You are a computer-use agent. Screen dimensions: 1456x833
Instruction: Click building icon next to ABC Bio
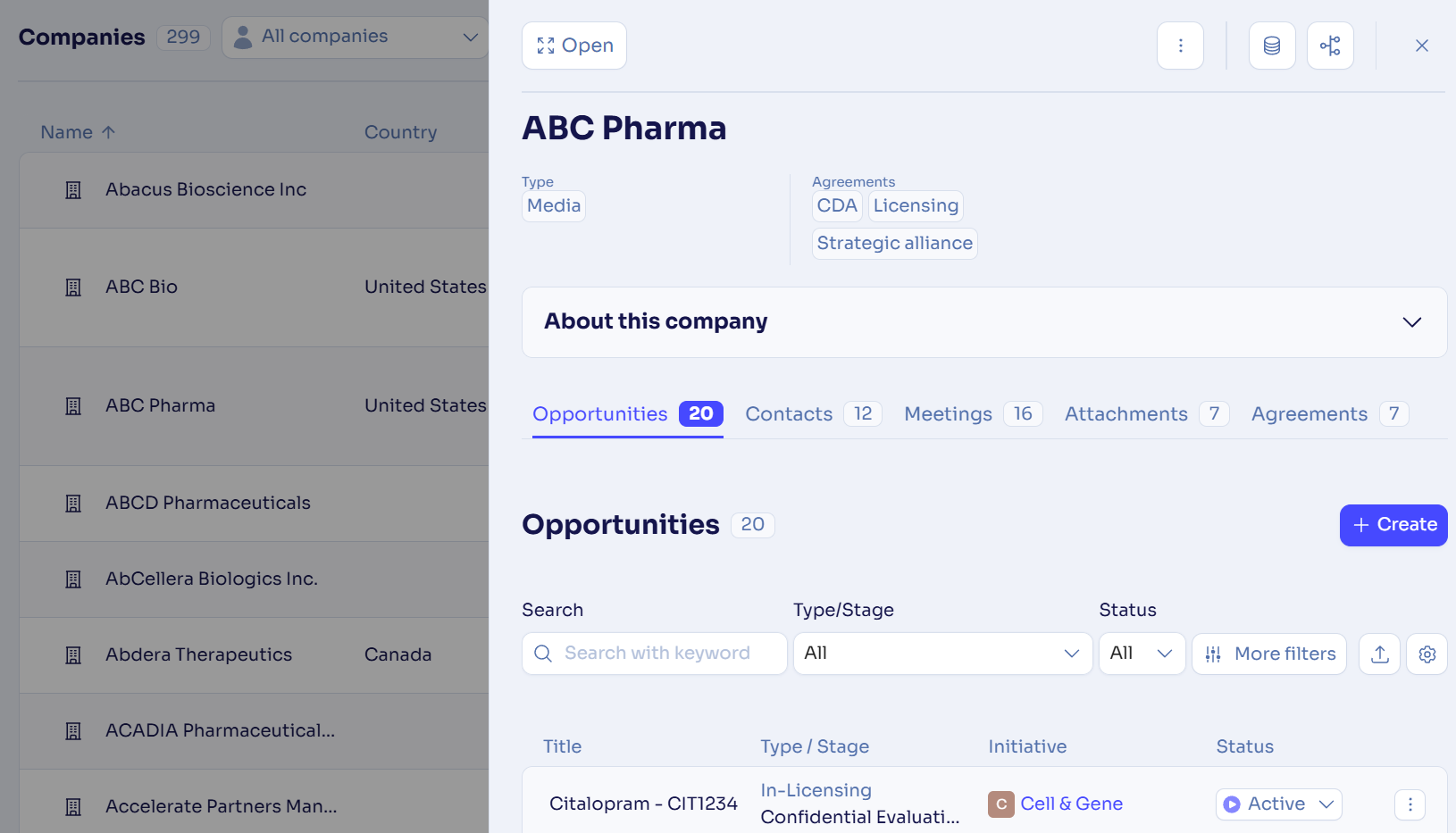pyautogui.click(x=73, y=287)
